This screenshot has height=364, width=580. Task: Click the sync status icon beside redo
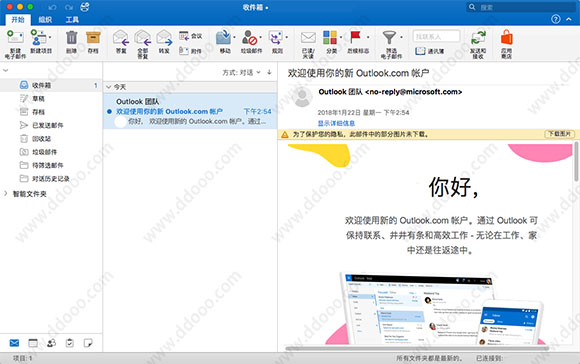[x=85, y=7]
